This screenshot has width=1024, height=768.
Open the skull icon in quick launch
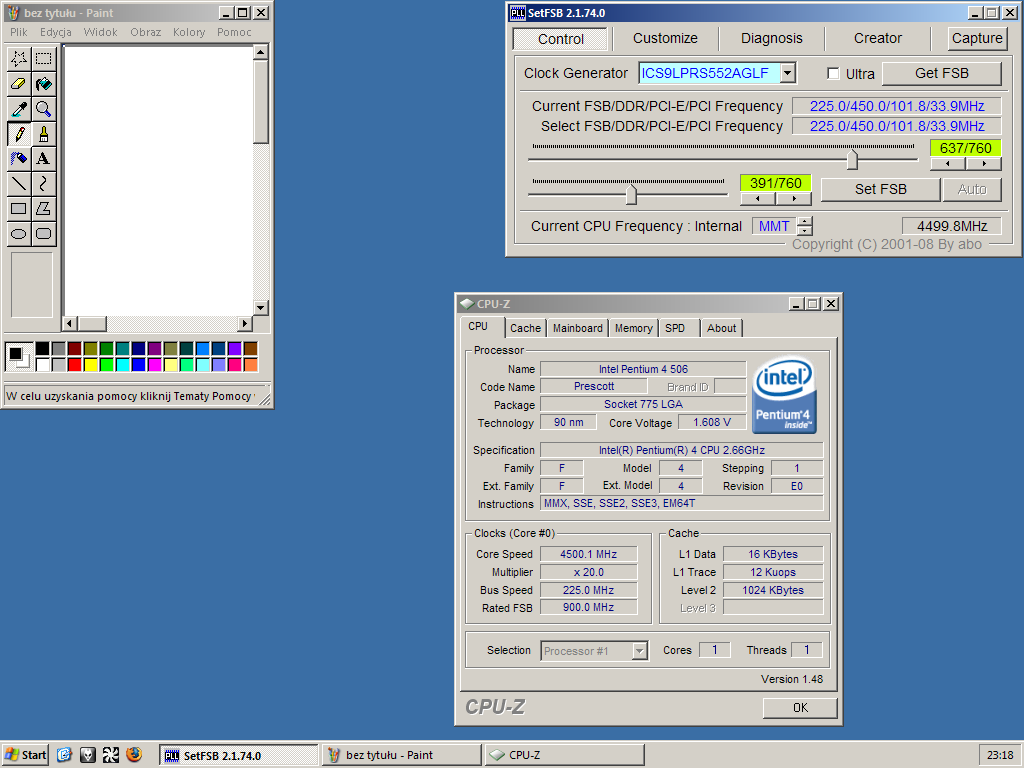tap(87, 755)
